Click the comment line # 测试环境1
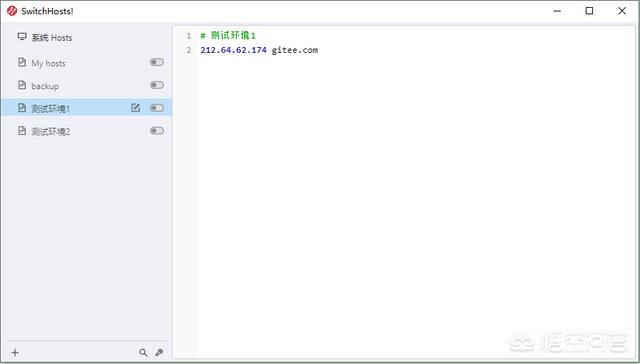 (x=228, y=36)
